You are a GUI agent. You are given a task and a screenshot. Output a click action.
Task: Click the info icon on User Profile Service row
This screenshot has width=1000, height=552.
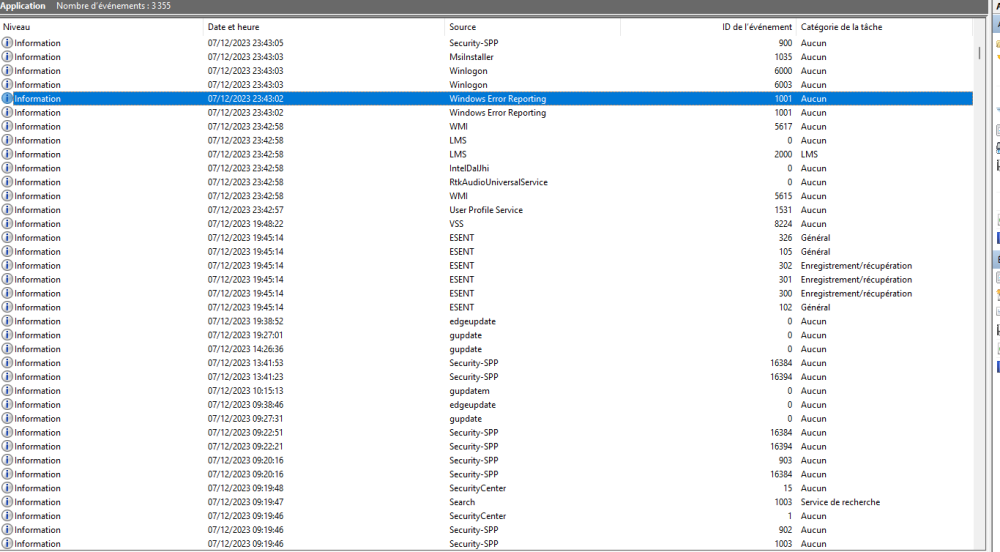[7, 210]
